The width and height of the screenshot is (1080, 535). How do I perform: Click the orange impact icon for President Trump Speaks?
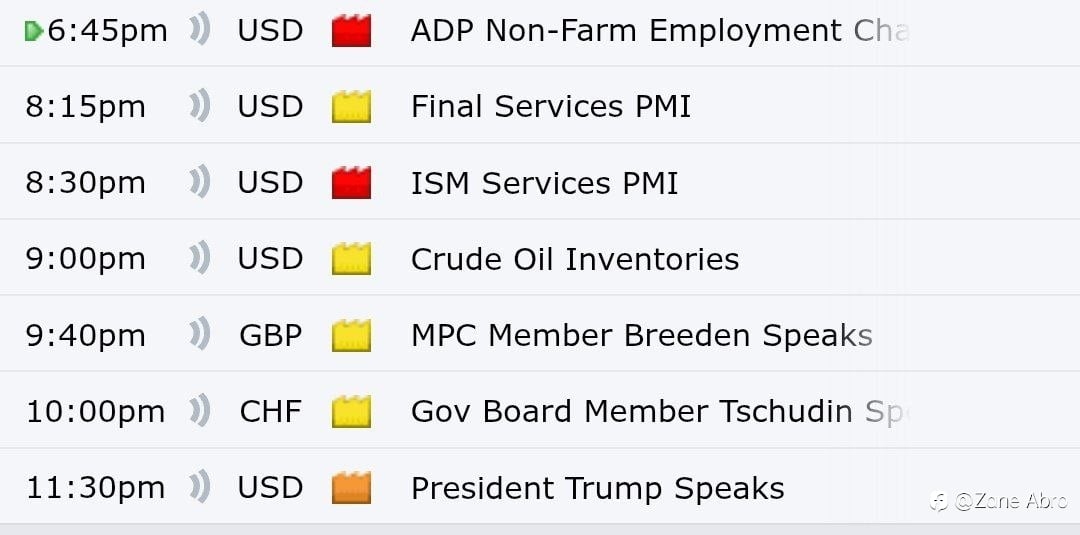pos(351,488)
